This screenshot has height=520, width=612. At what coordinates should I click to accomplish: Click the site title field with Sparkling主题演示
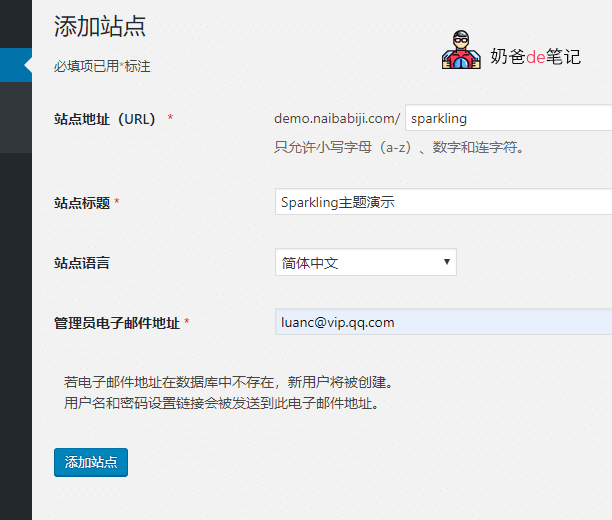(443, 201)
